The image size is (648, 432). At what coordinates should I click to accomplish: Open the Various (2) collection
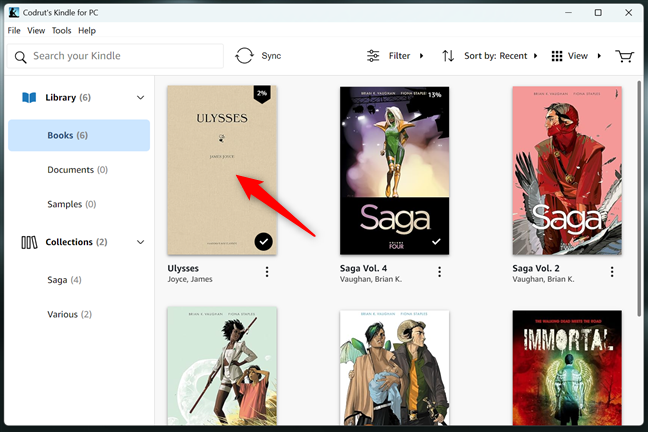[x=69, y=315]
